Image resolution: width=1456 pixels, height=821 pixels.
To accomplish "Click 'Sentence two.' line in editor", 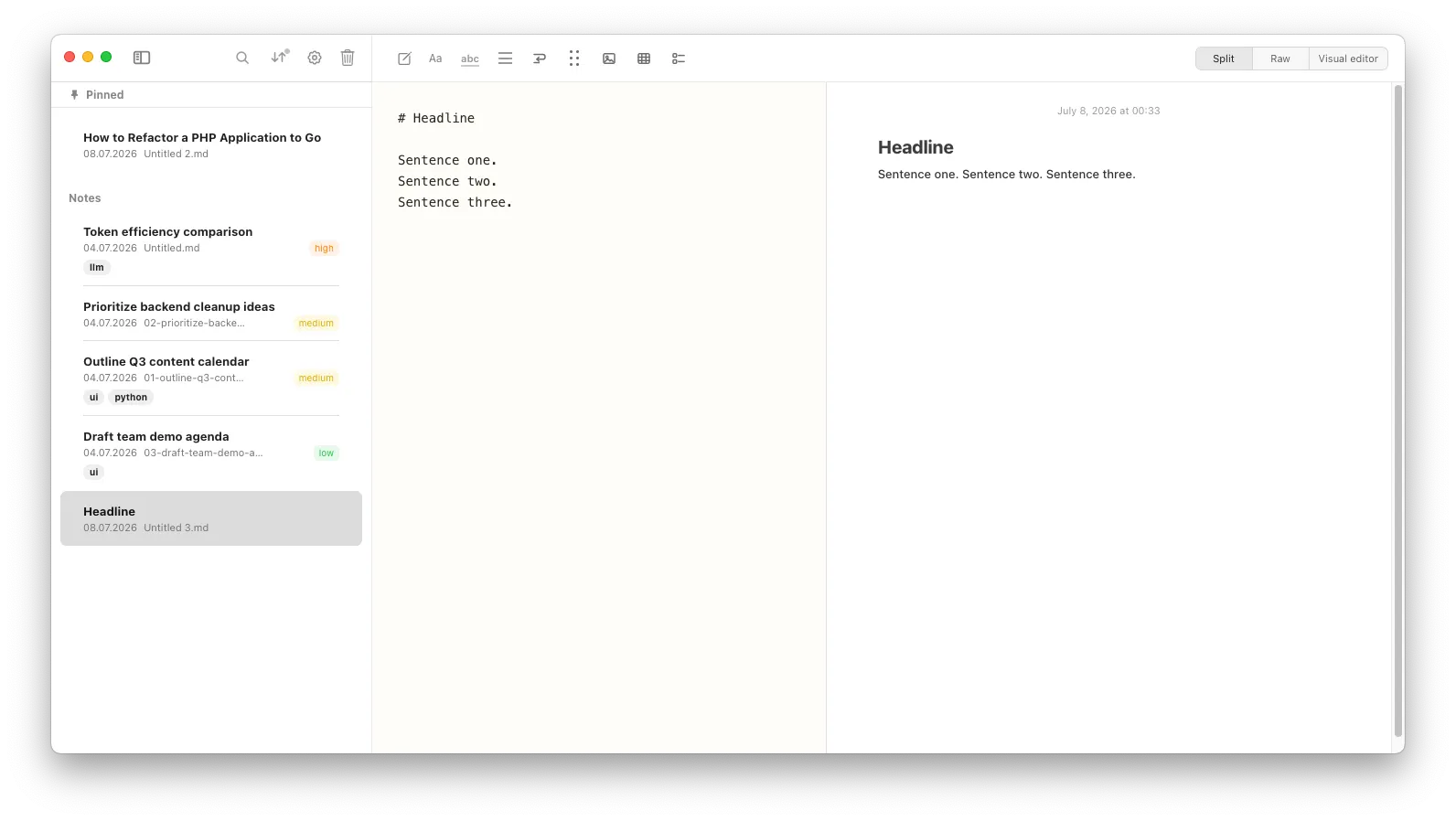I will [x=447, y=181].
